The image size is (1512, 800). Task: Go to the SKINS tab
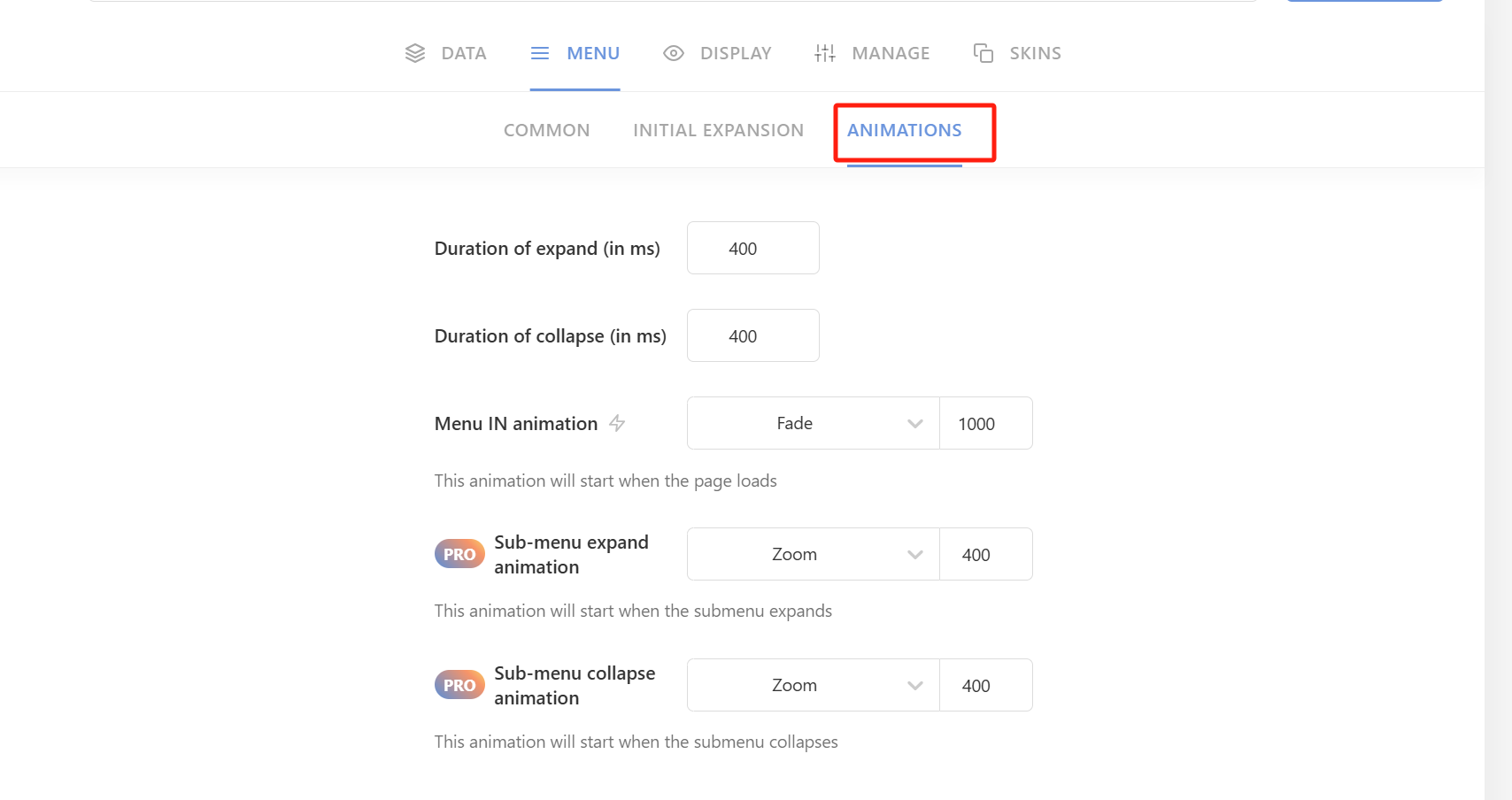point(1034,53)
